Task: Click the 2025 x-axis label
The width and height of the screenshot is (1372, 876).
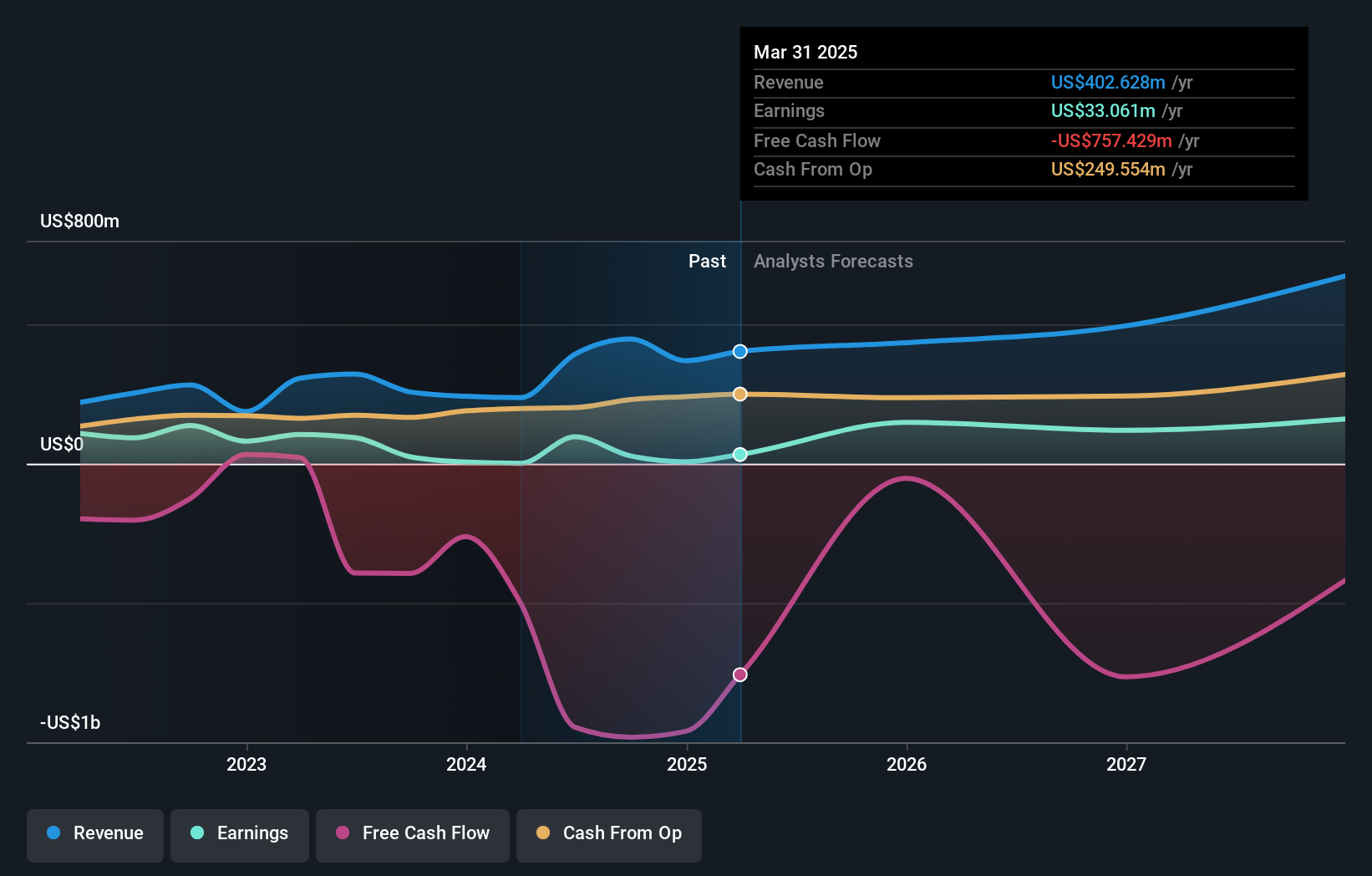Action: (x=687, y=764)
